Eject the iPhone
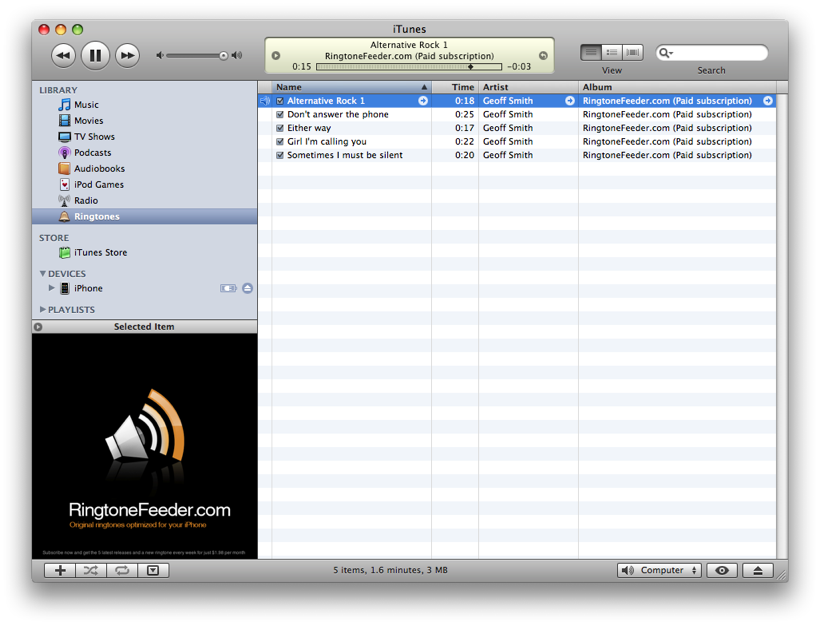Image resolution: width=820 pixels, height=626 pixels. [x=247, y=288]
